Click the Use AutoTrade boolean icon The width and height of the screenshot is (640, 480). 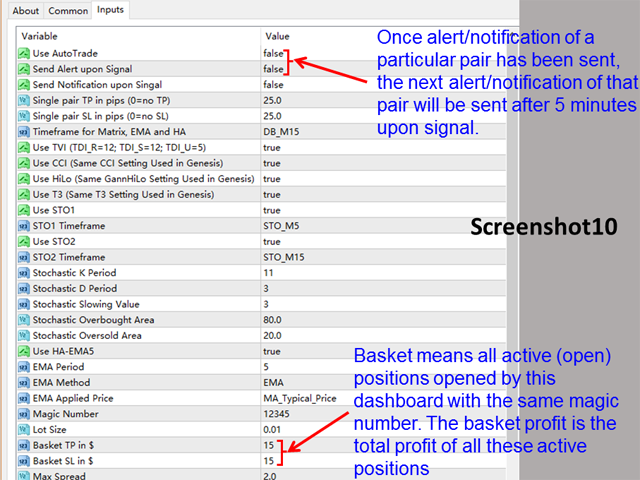[x=24, y=53]
